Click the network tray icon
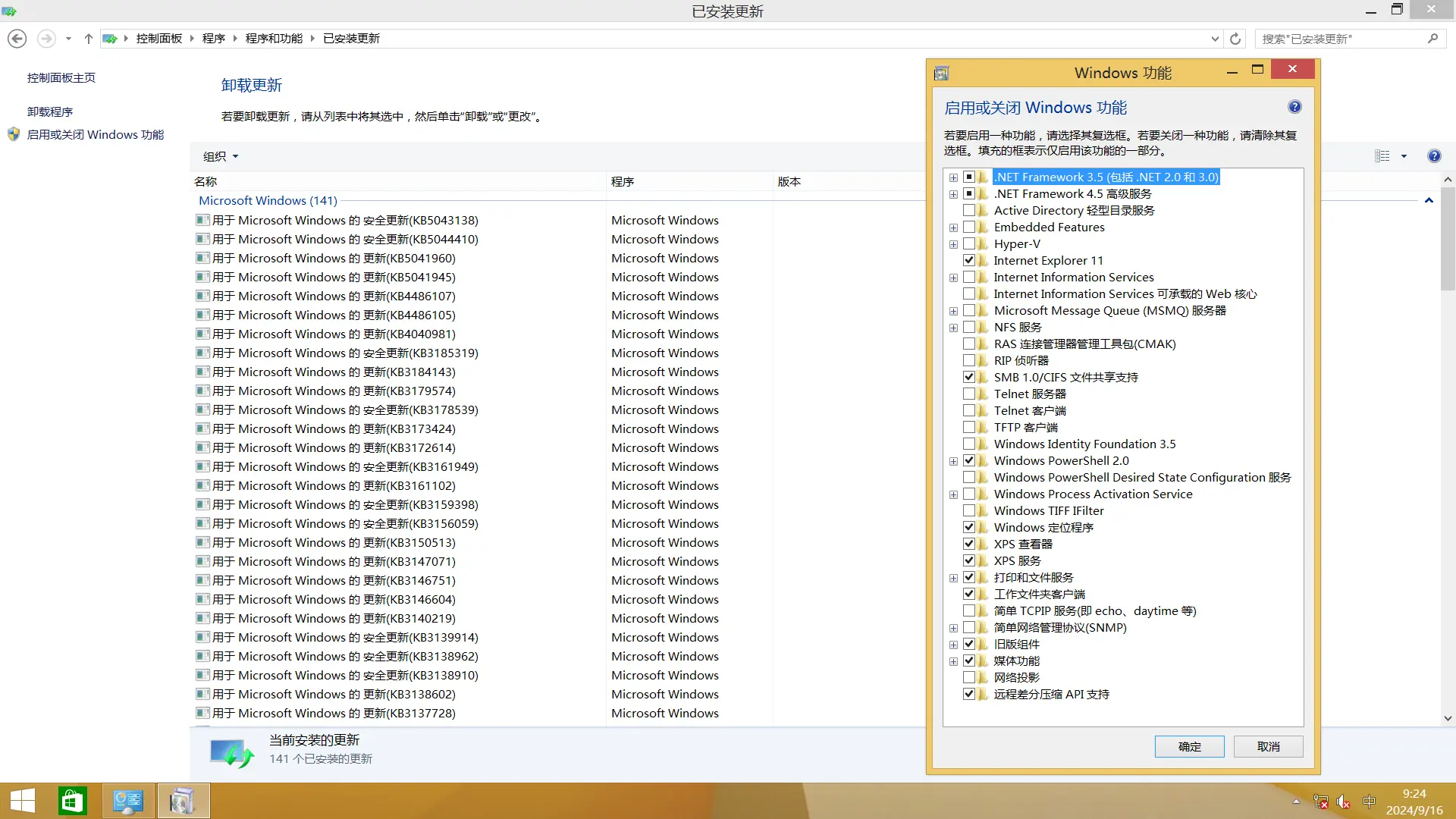The image size is (1456, 819). click(x=1321, y=802)
